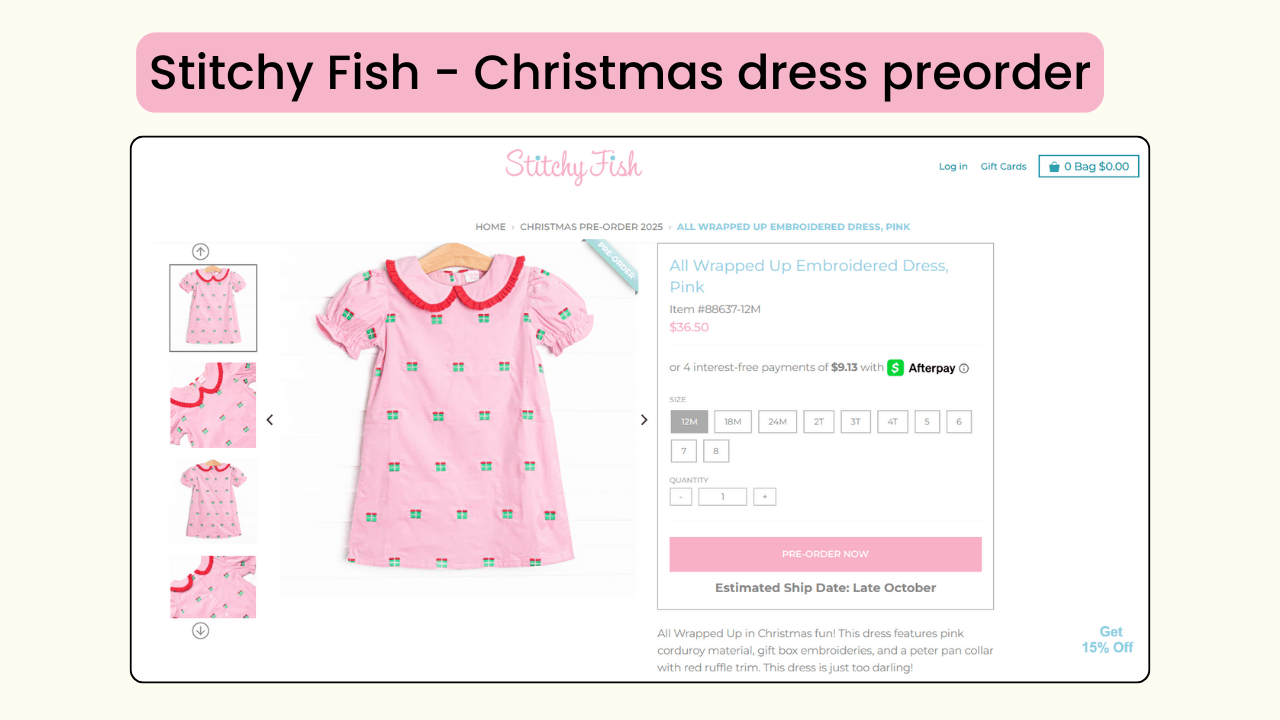
Task: Click the Afterpay info icon
Action: tap(964, 368)
